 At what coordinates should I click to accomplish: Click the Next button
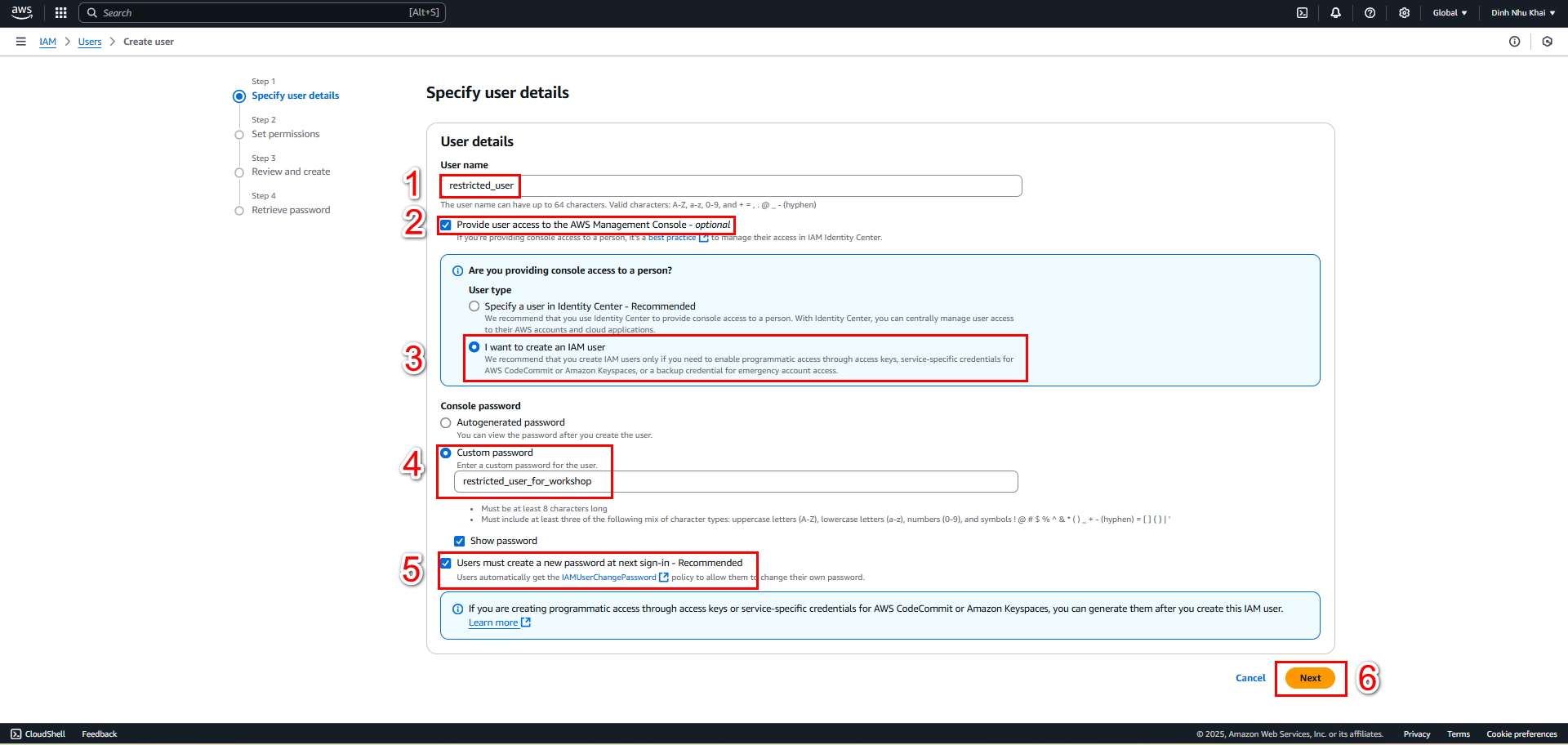pos(1310,678)
